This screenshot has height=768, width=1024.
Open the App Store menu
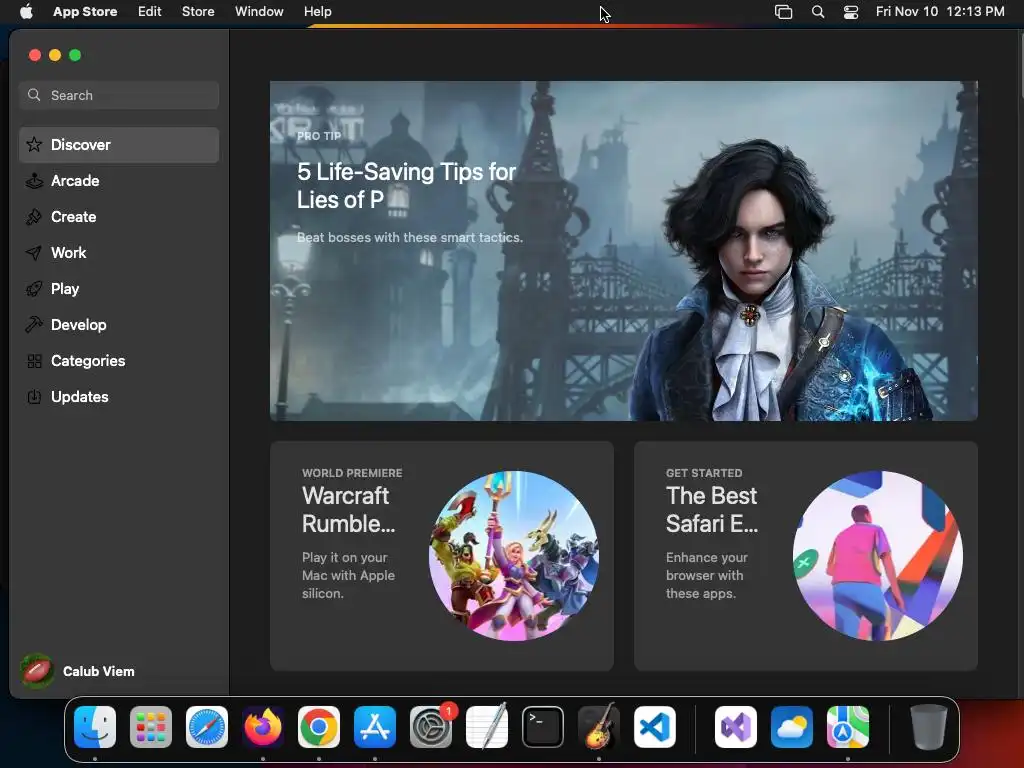coord(85,11)
